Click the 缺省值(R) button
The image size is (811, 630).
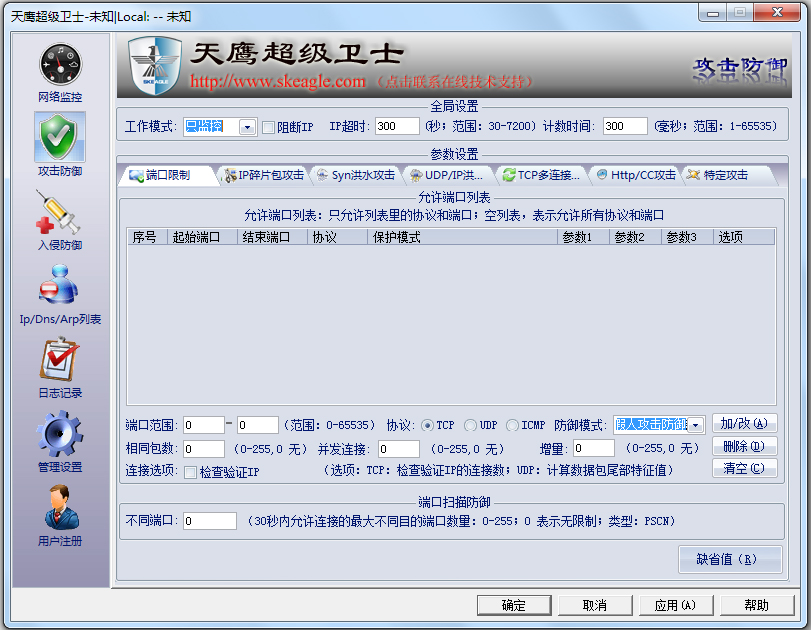[729, 559]
